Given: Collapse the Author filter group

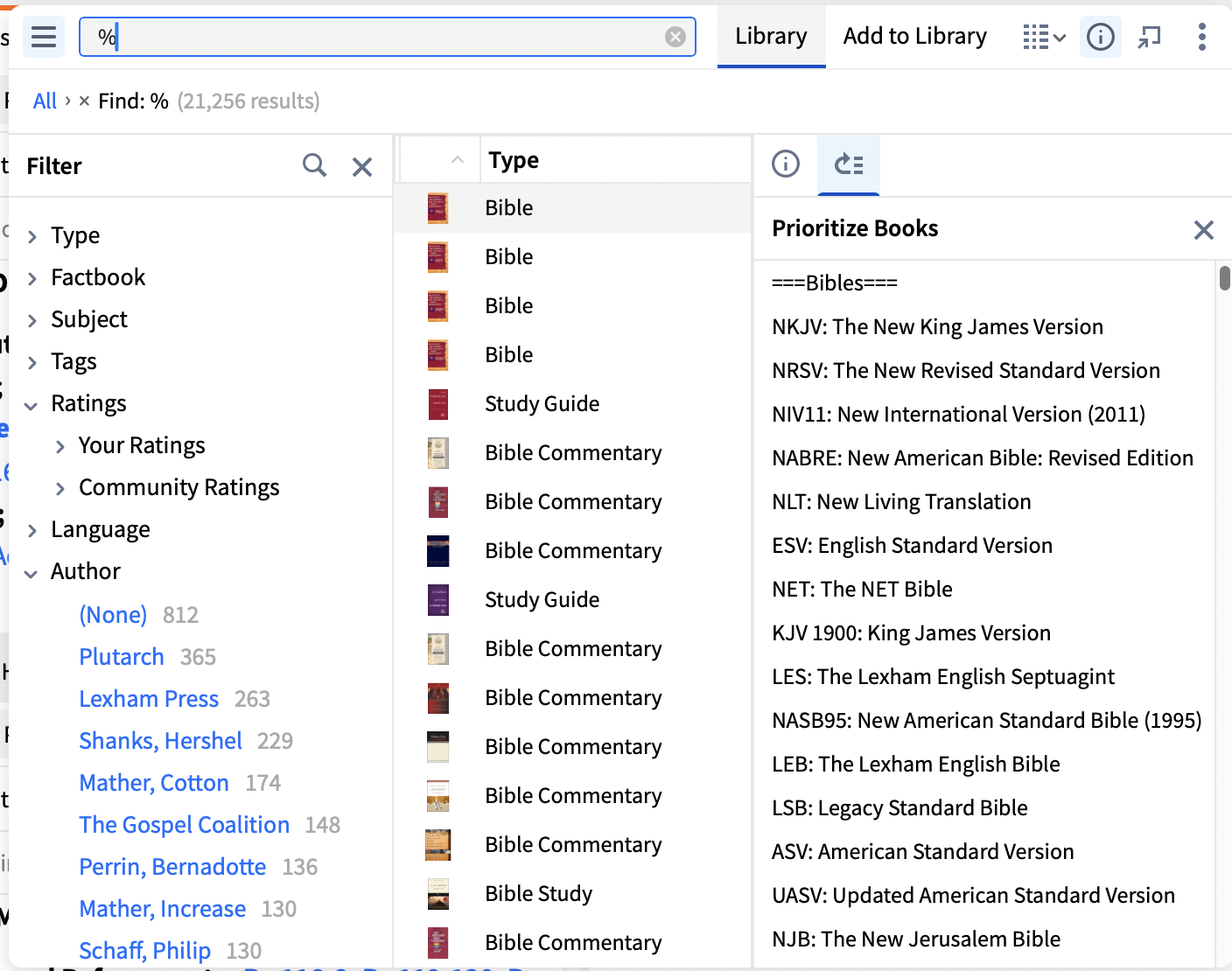Looking at the screenshot, I should click(31, 573).
